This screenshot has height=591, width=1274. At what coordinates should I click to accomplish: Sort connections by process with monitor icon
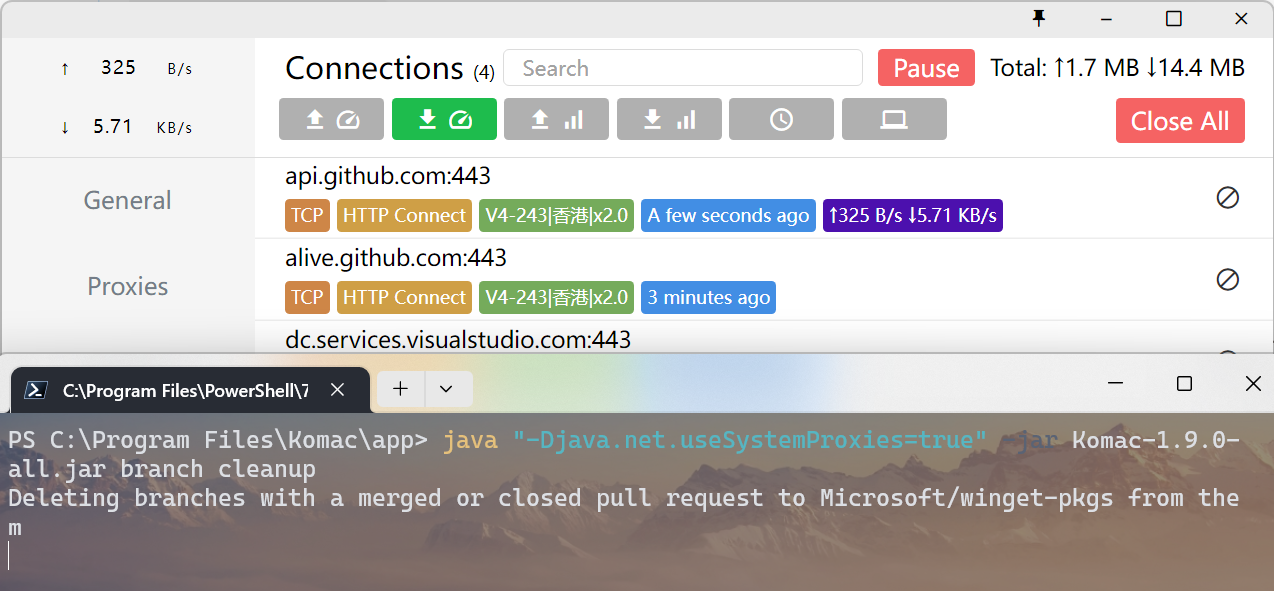point(894,119)
